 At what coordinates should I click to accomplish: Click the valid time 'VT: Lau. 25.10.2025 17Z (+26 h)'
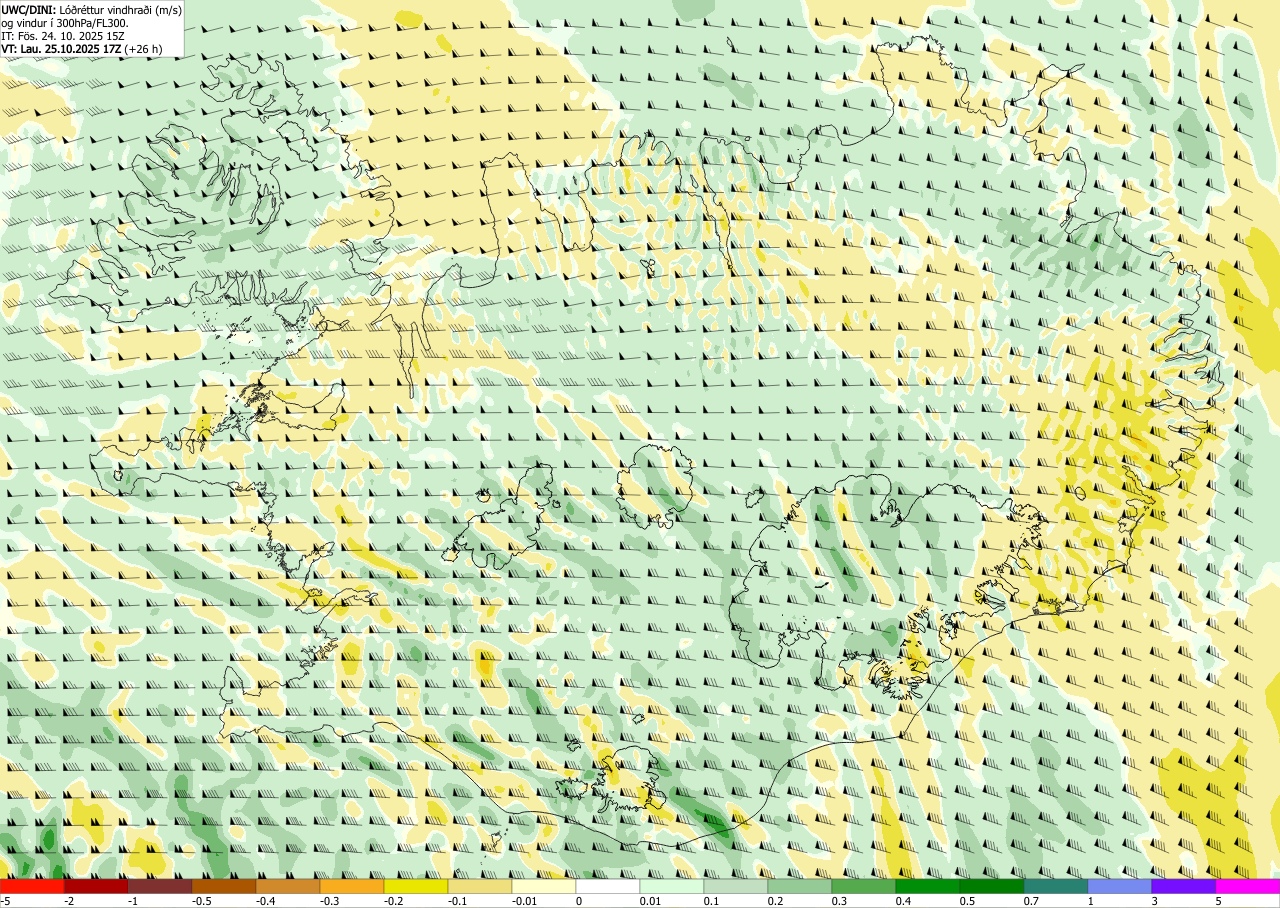[84, 48]
